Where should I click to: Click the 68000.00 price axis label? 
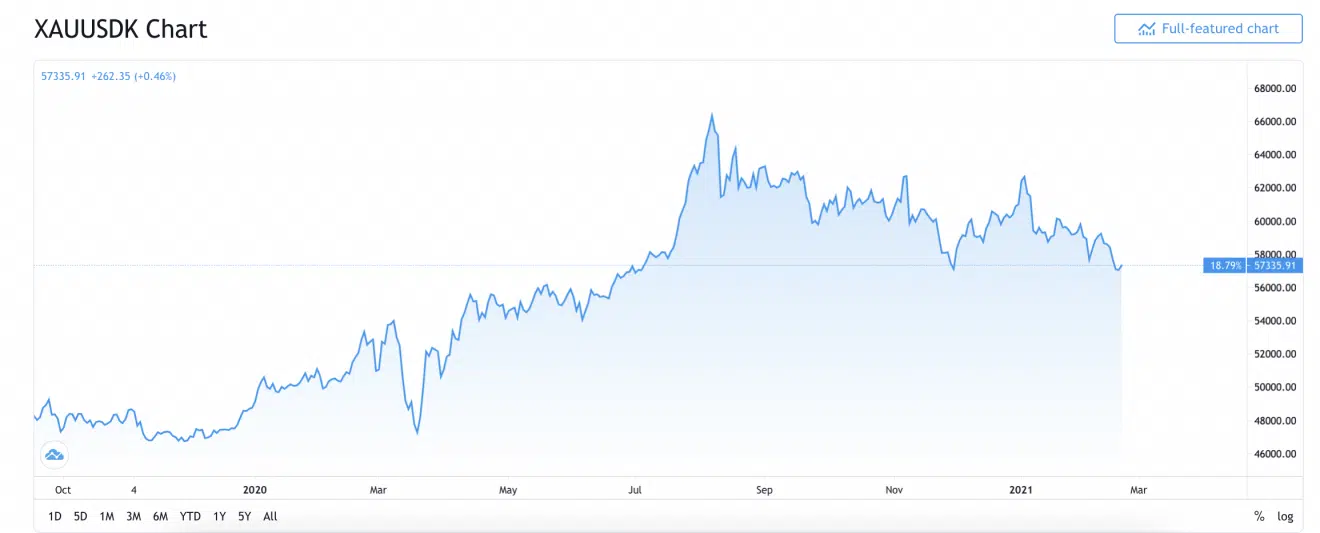tap(1275, 89)
